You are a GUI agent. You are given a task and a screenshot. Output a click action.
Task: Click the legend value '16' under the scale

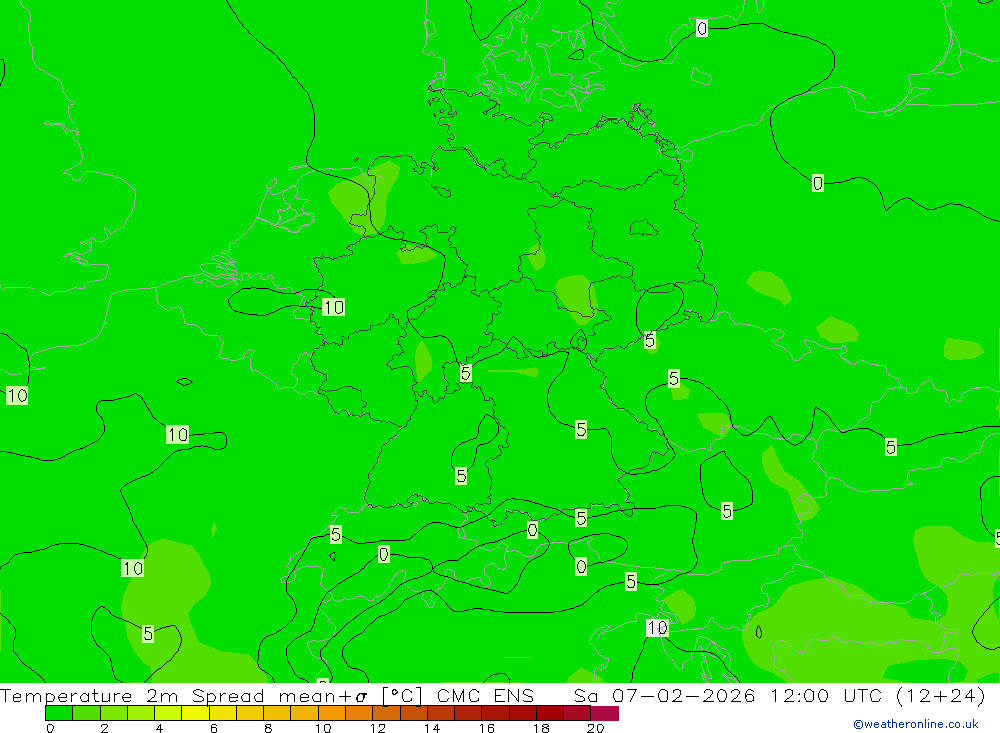487,728
